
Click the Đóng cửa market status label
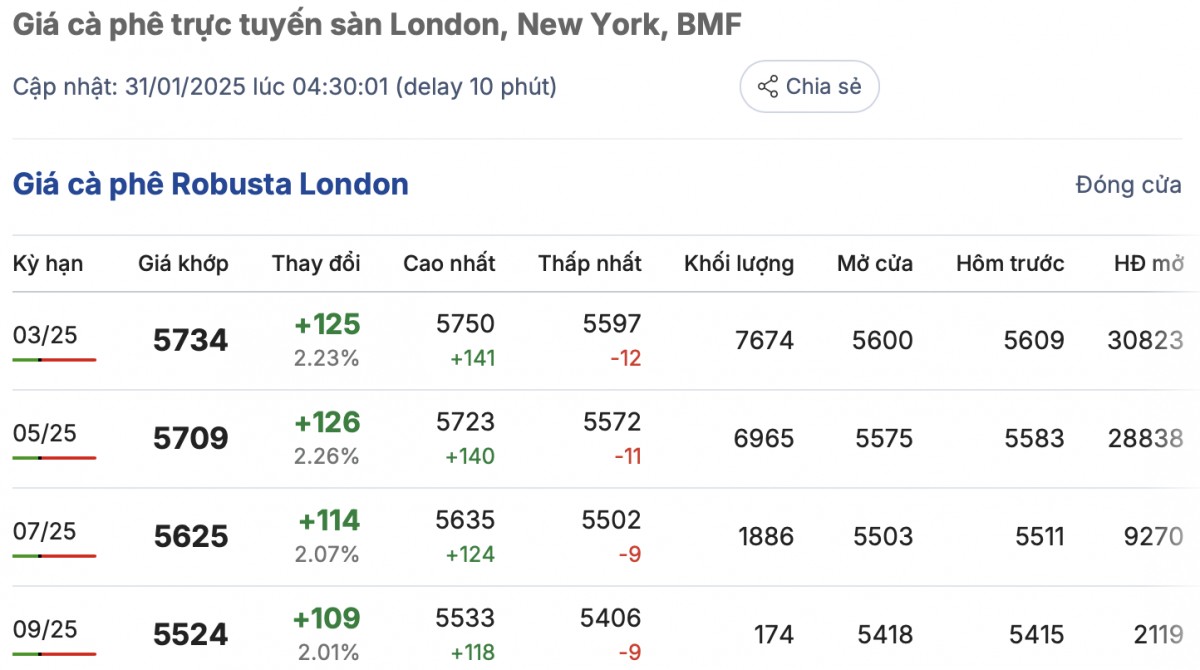[1128, 185]
